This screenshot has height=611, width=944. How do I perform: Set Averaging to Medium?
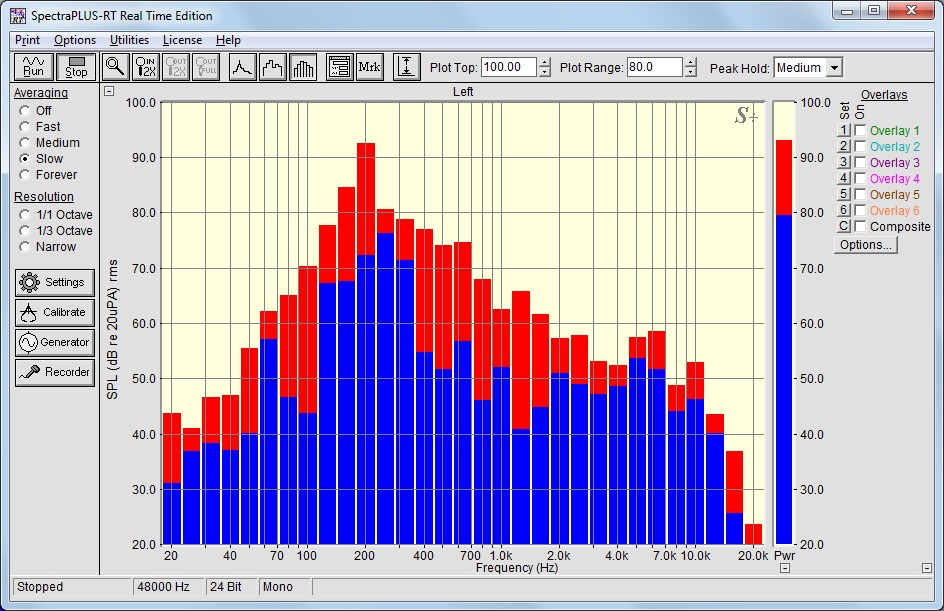pos(25,143)
